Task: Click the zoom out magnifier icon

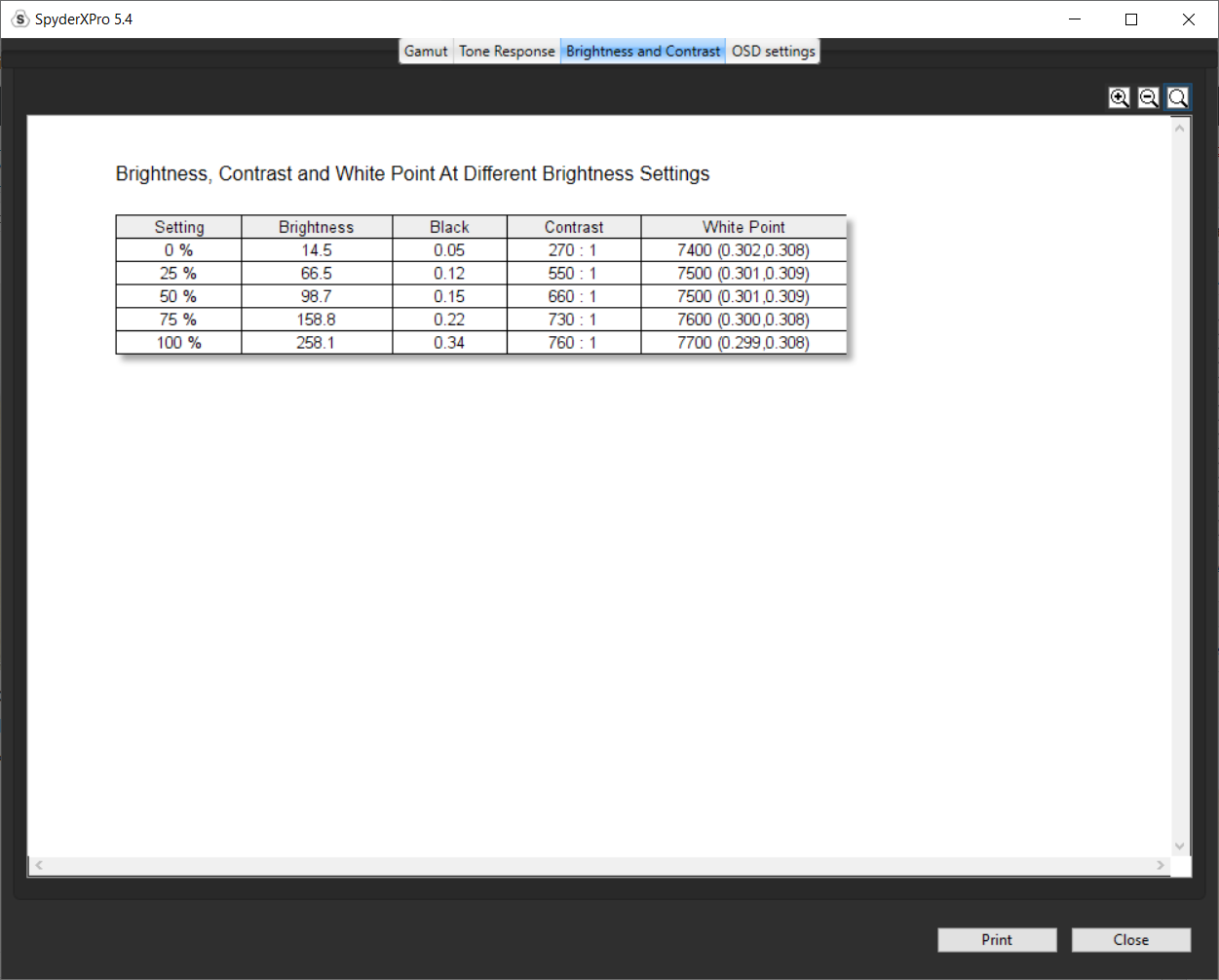Action: click(x=1149, y=97)
